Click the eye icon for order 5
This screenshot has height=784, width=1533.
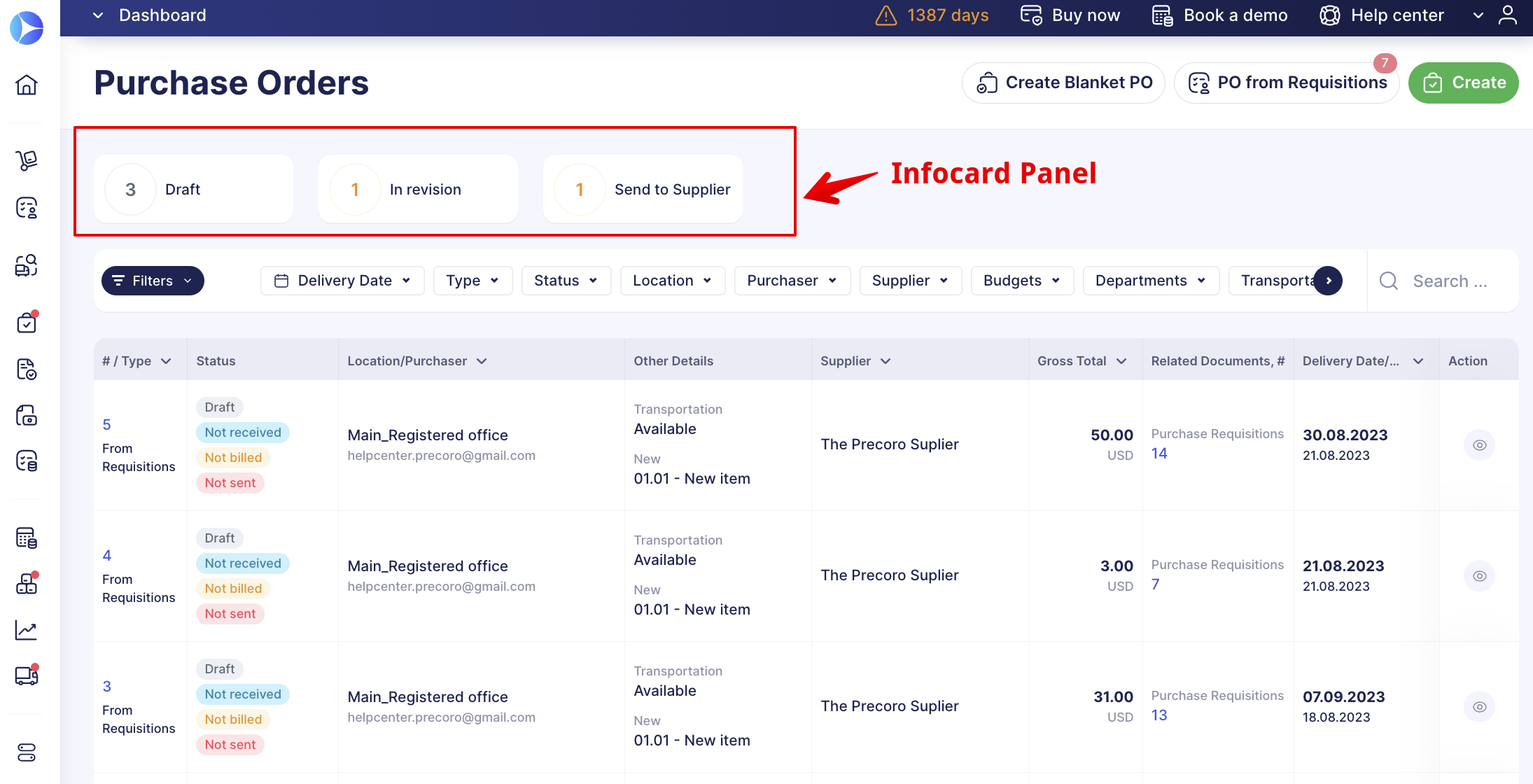1479,445
